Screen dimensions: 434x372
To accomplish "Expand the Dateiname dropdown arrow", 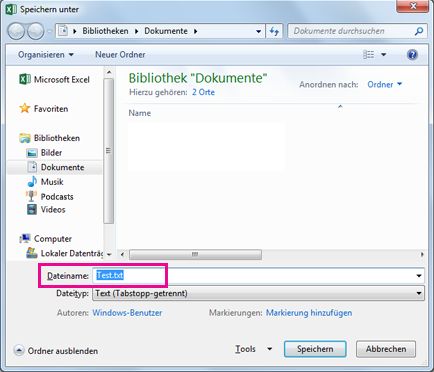I will coord(419,276).
